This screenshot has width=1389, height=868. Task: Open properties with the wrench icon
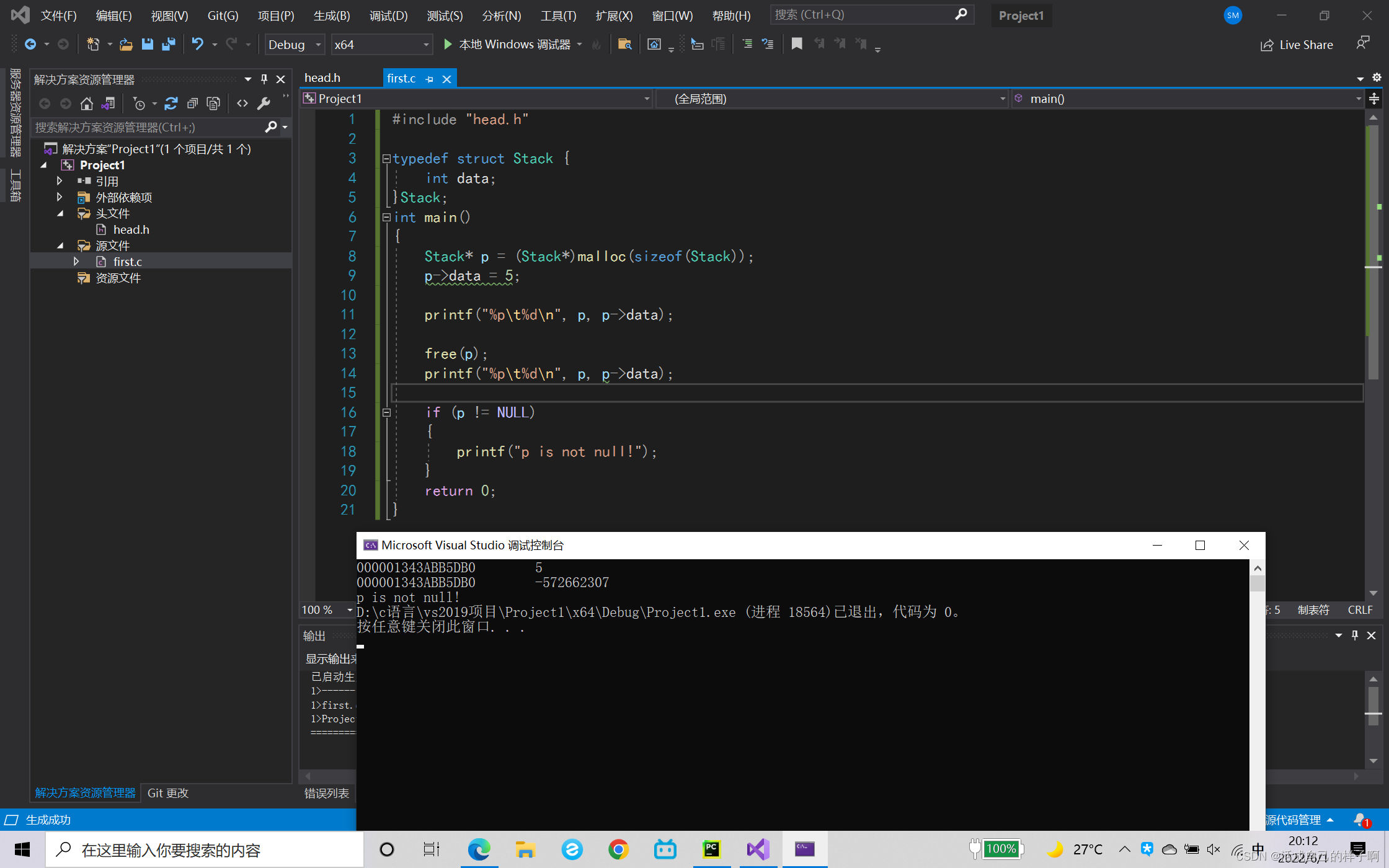tap(264, 104)
